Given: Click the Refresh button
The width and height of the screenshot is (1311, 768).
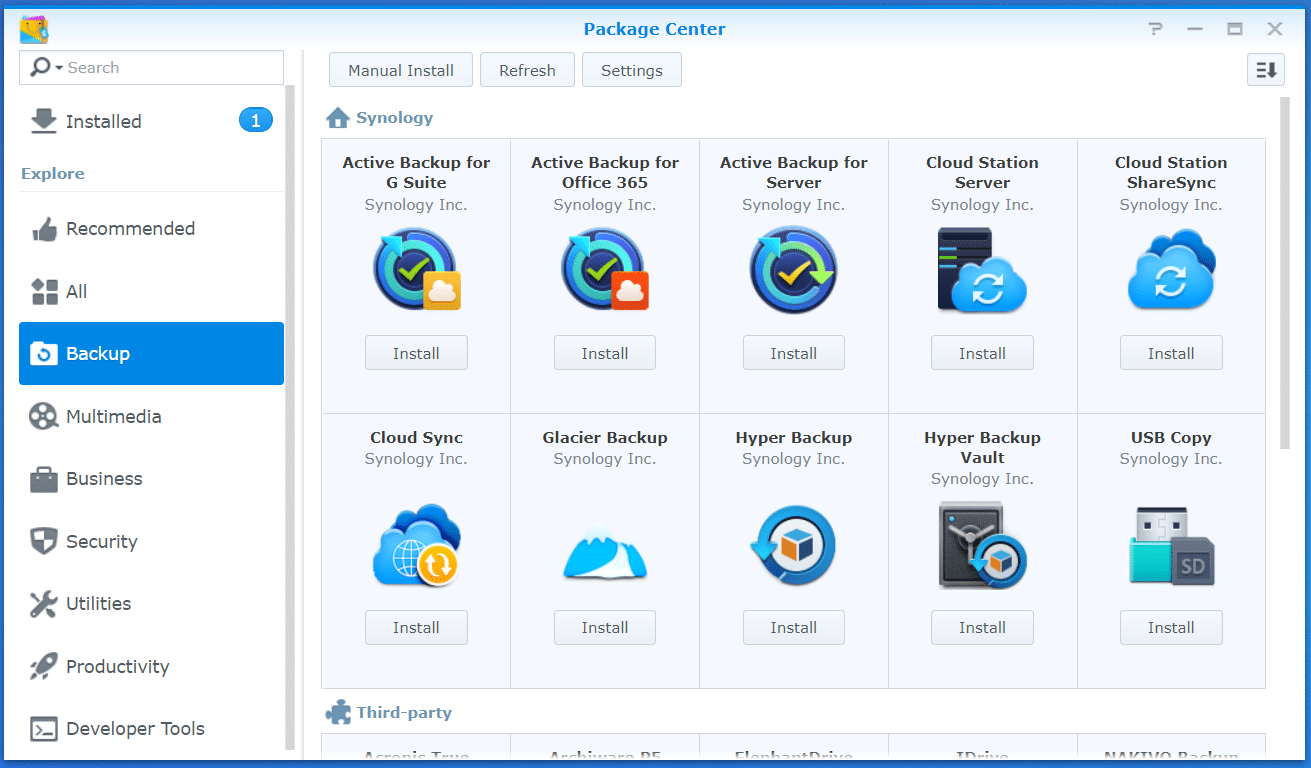Looking at the screenshot, I should click(527, 71).
